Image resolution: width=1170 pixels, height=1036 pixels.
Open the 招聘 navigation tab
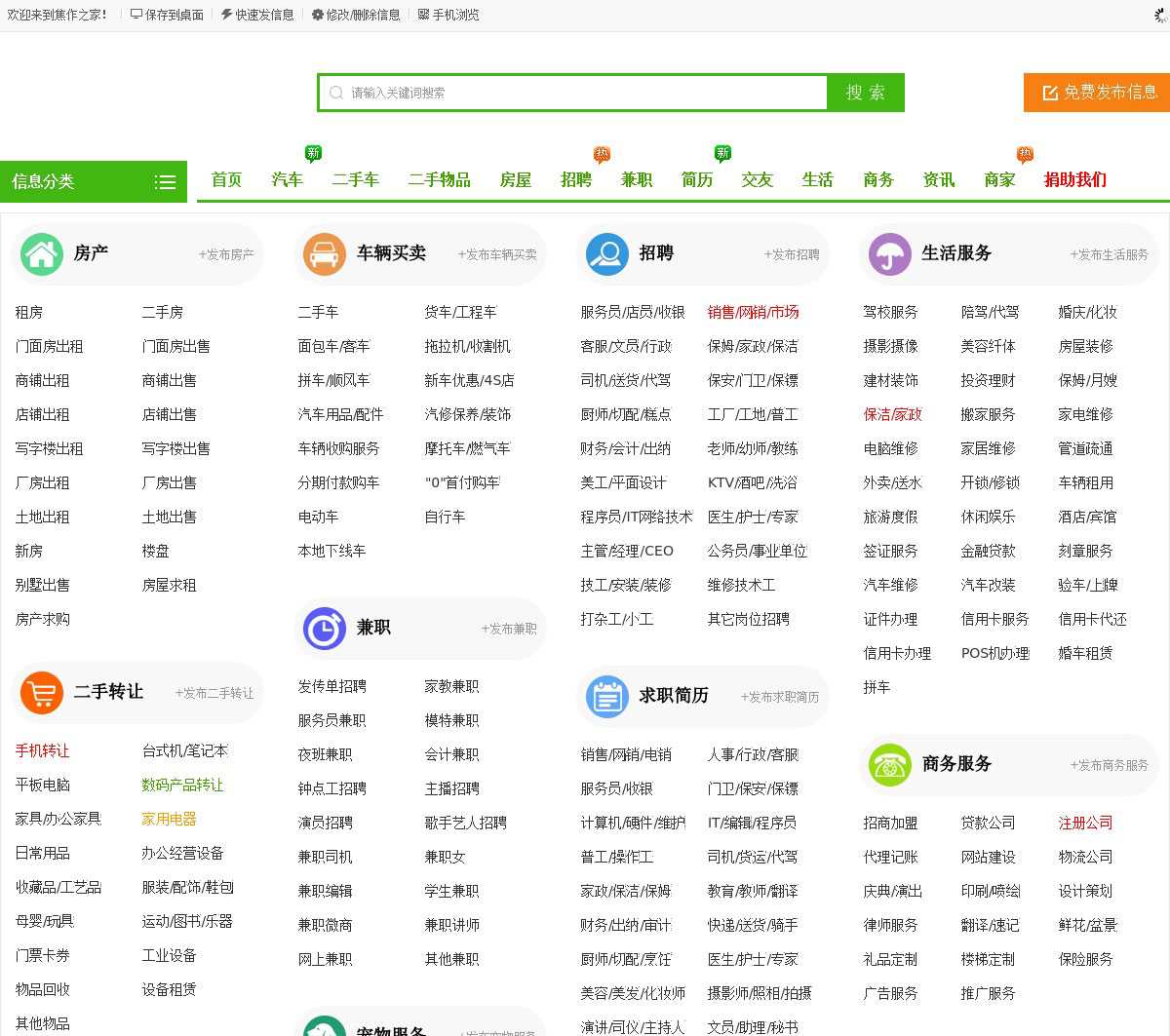click(576, 180)
